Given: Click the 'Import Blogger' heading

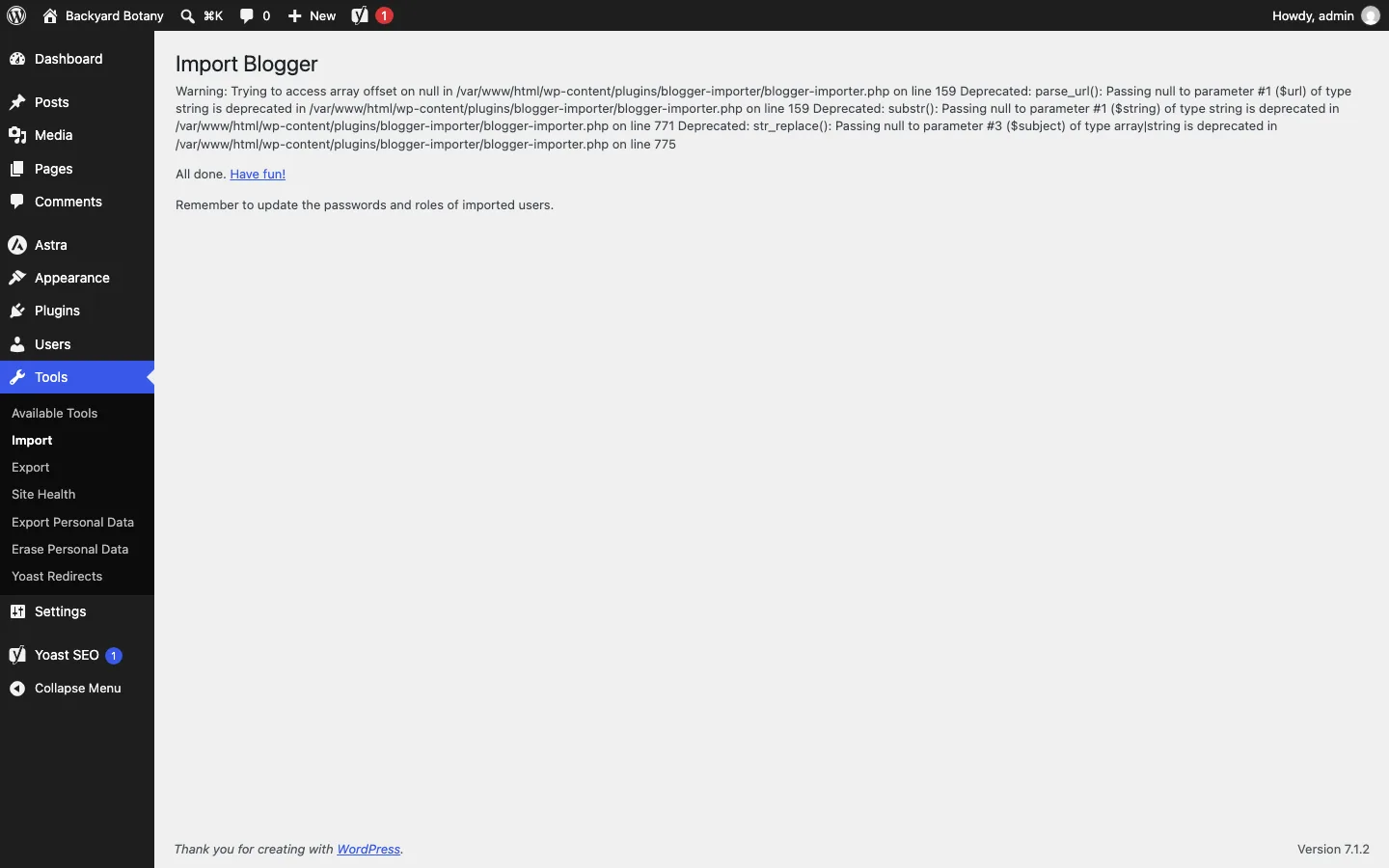Looking at the screenshot, I should point(247,64).
